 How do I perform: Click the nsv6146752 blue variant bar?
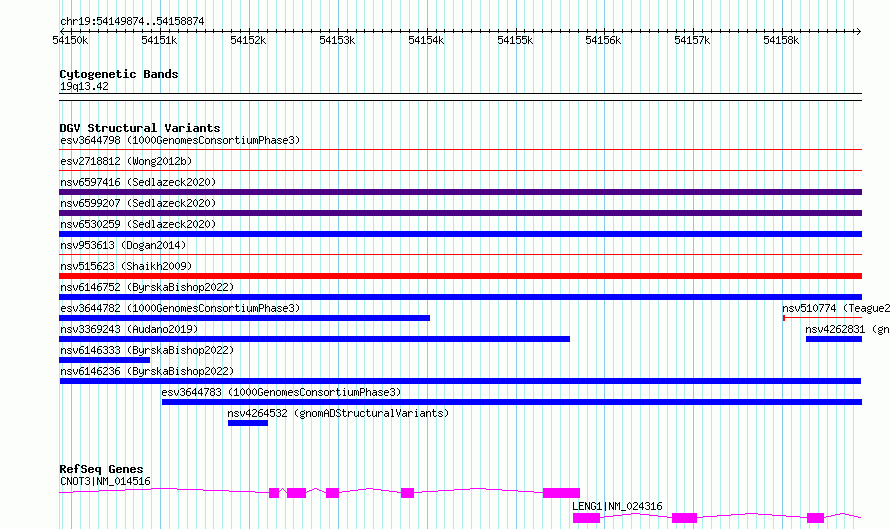tap(460, 297)
